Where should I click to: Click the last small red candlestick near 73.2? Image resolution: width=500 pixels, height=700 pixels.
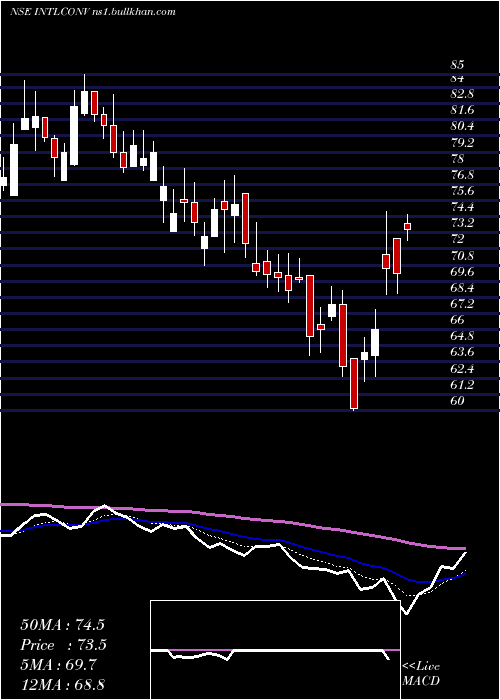point(407,226)
